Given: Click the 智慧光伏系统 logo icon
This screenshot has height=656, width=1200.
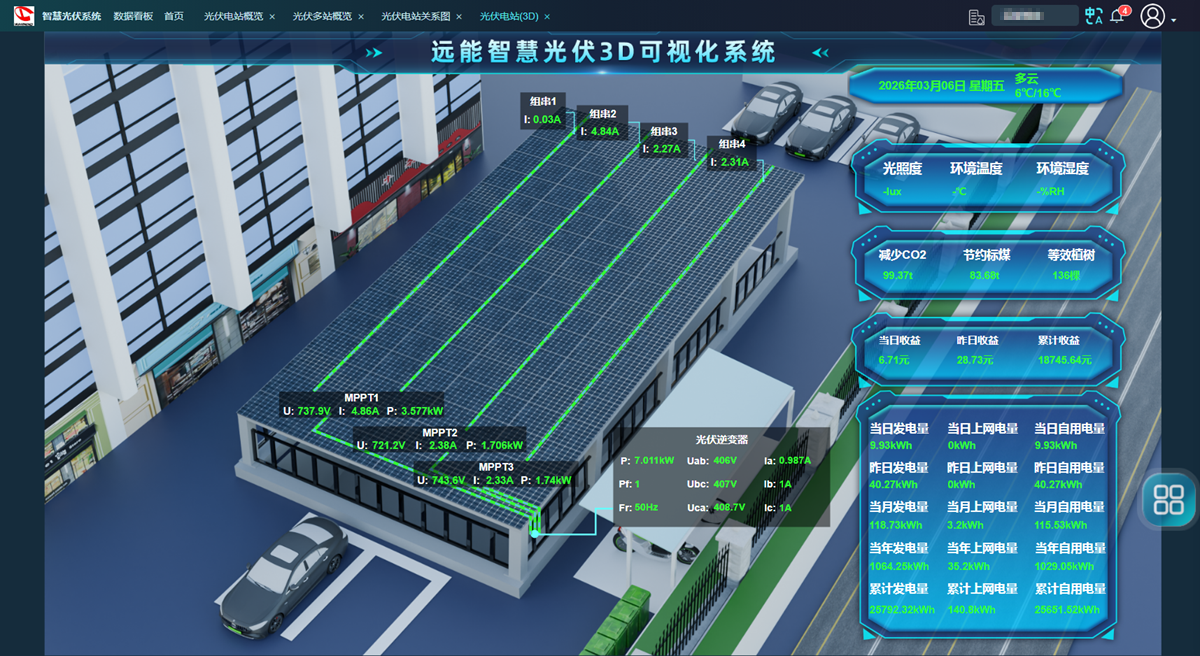Looking at the screenshot, I should click(x=23, y=16).
